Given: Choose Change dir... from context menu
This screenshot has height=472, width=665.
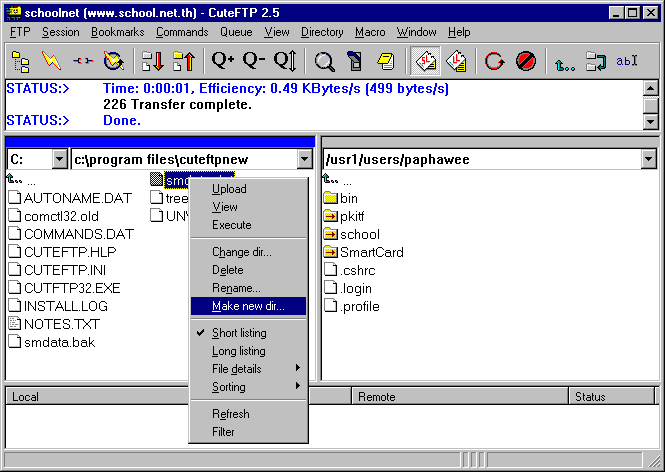Looking at the screenshot, I should pos(248,252).
